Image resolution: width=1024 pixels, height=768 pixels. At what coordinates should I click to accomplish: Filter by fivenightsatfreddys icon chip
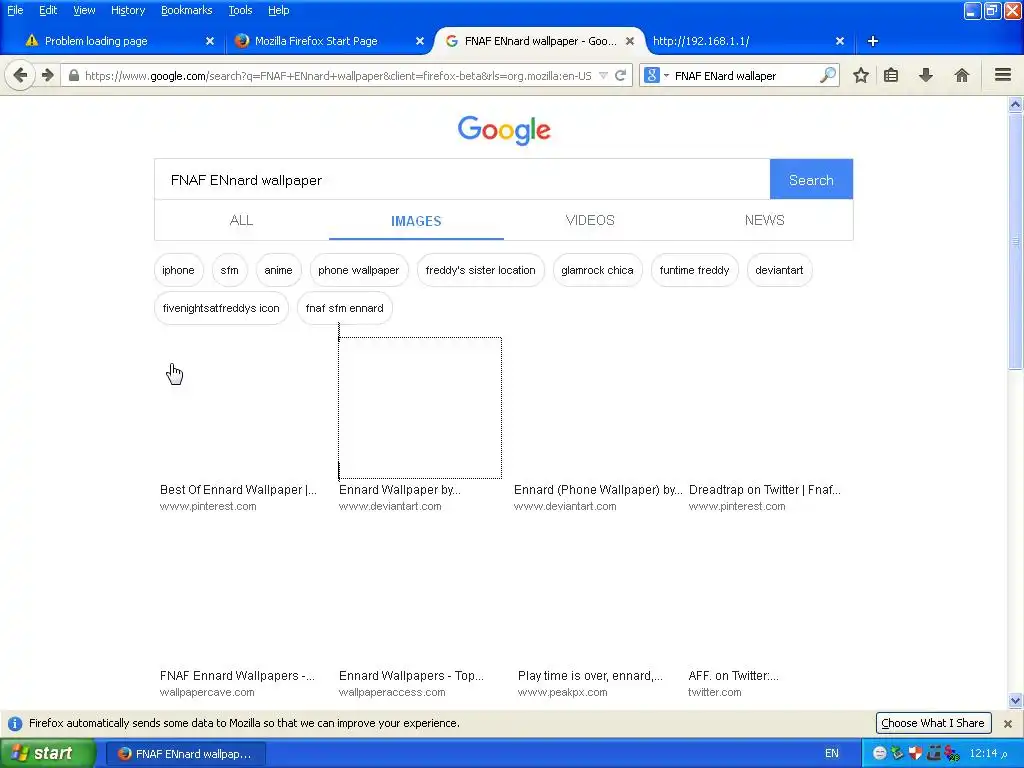[221, 308]
